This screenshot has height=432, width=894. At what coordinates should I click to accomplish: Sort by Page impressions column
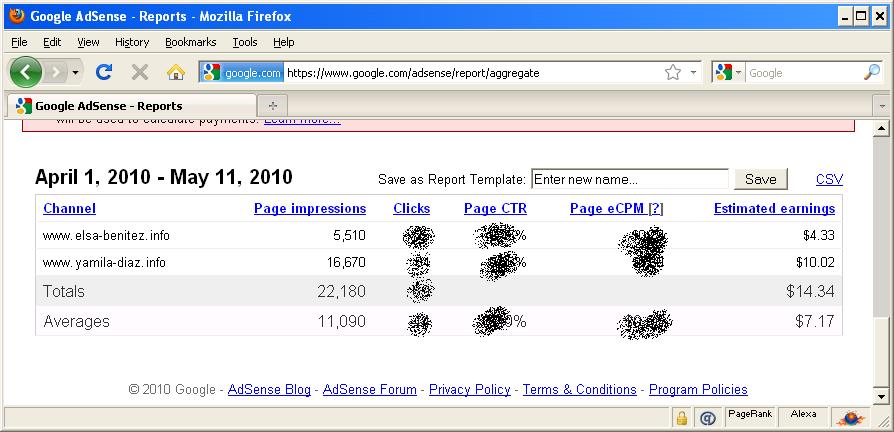[310, 209]
